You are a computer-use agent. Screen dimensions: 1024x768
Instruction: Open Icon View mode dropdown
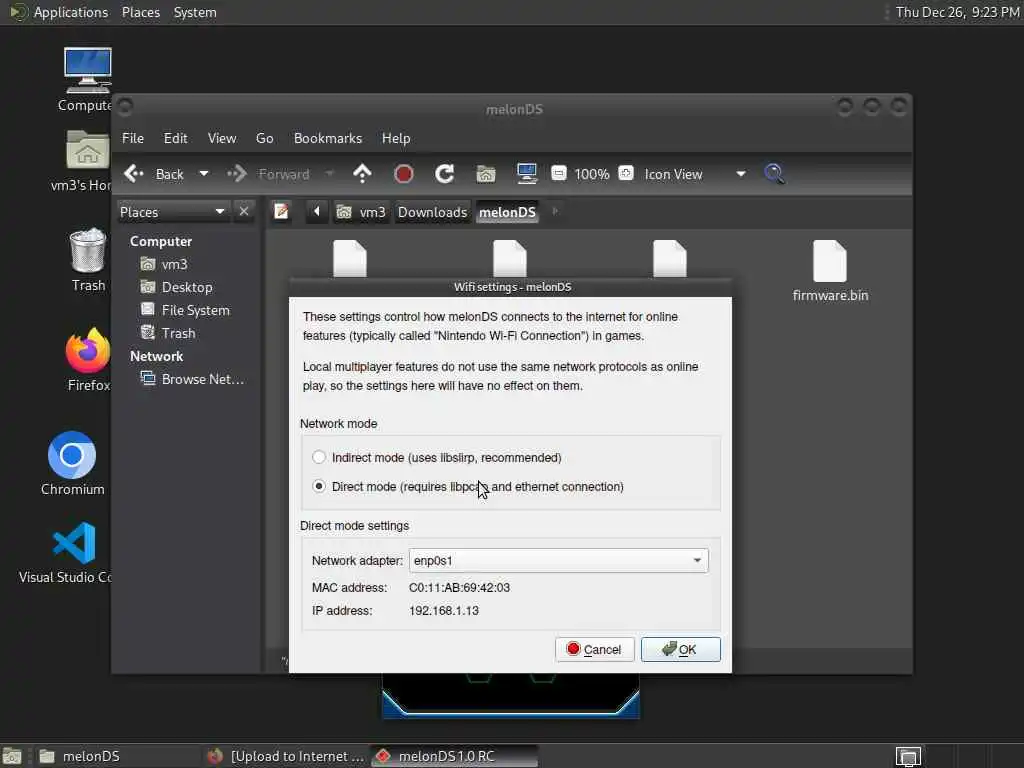[x=695, y=174]
